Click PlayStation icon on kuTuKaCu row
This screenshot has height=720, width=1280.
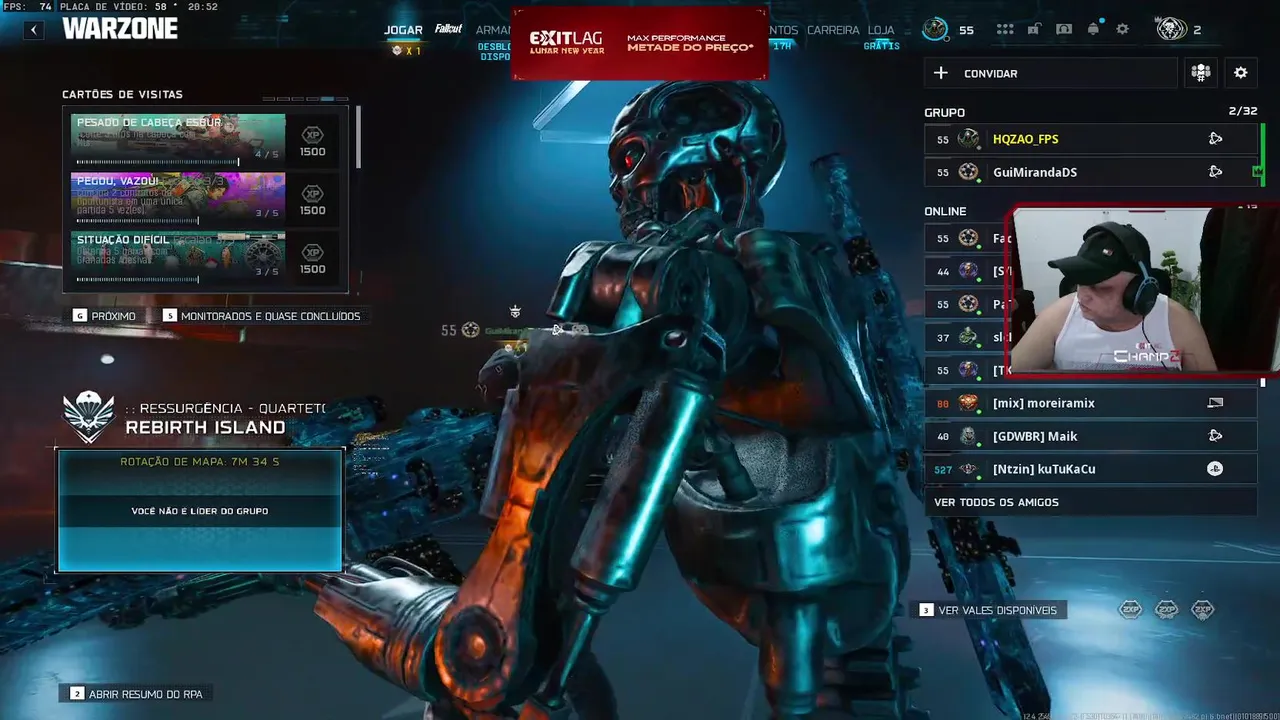click(1215, 469)
